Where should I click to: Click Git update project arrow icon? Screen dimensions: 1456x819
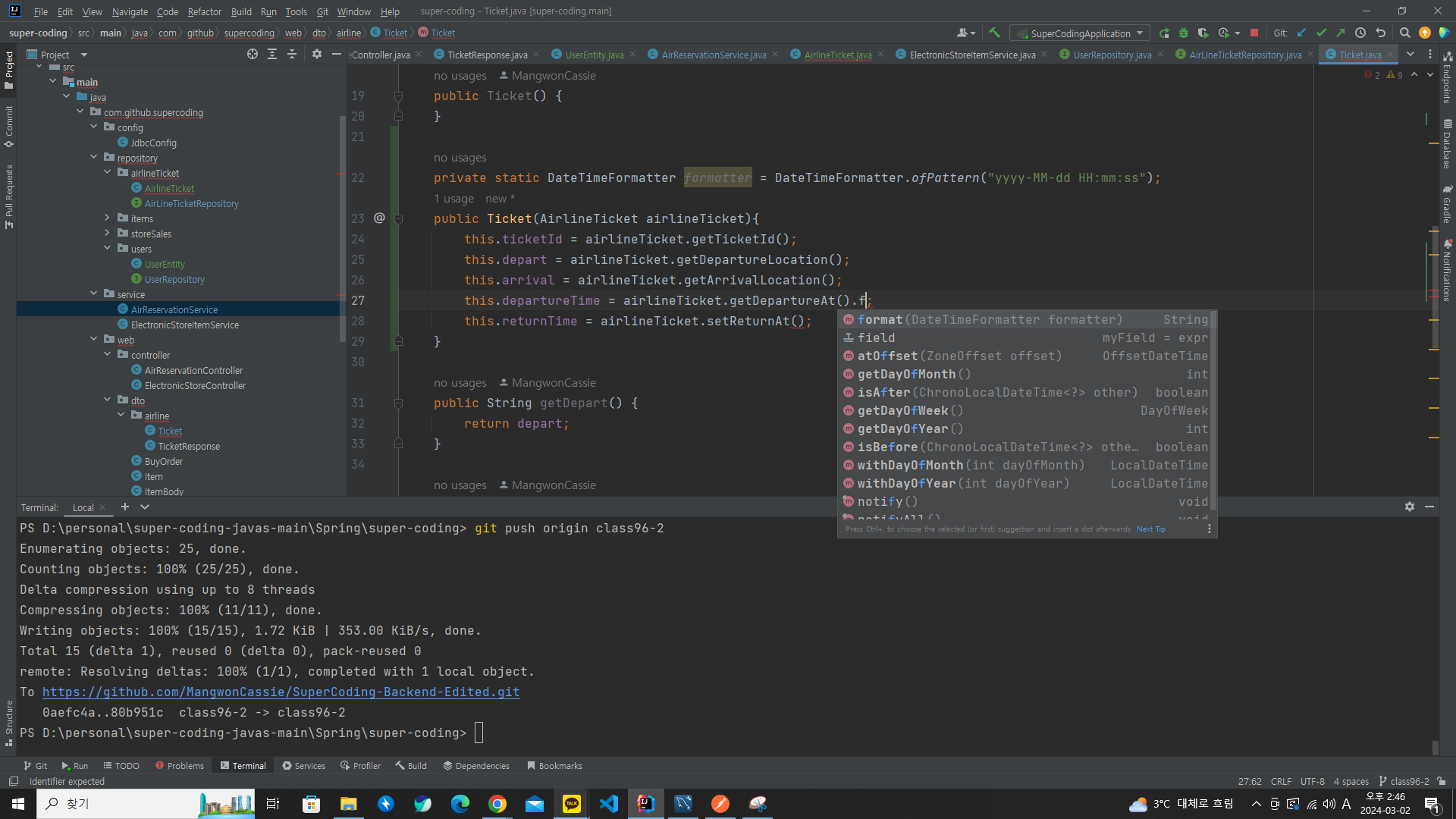click(x=1301, y=33)
